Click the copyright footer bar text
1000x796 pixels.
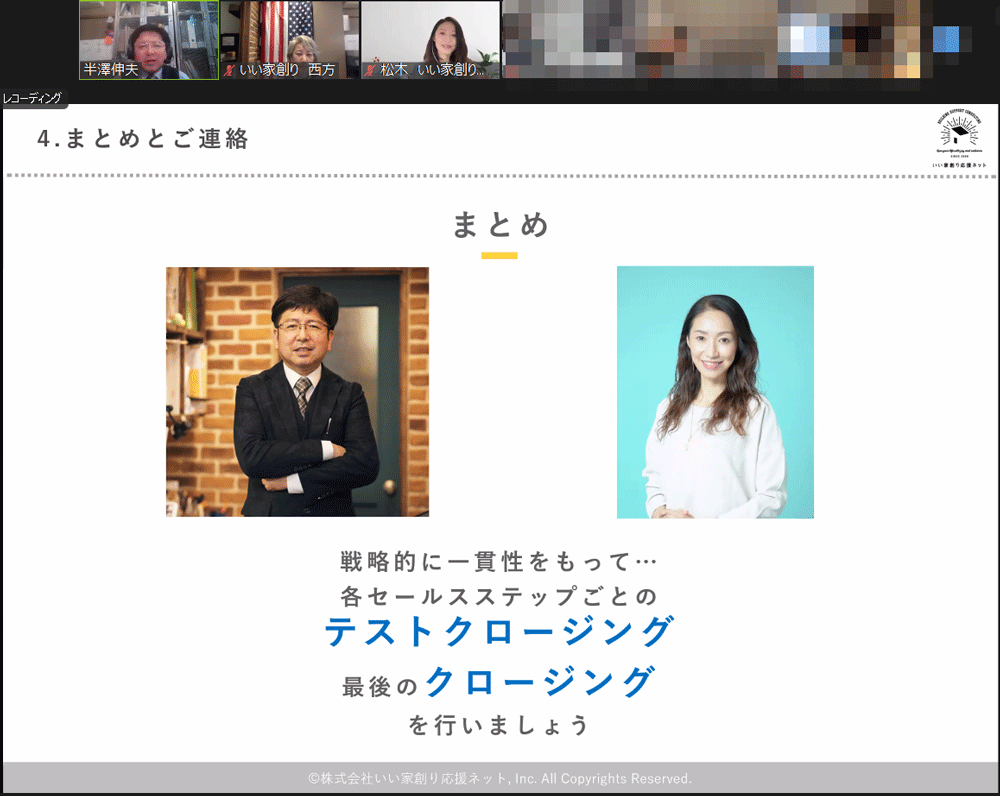tap(499, 778)
